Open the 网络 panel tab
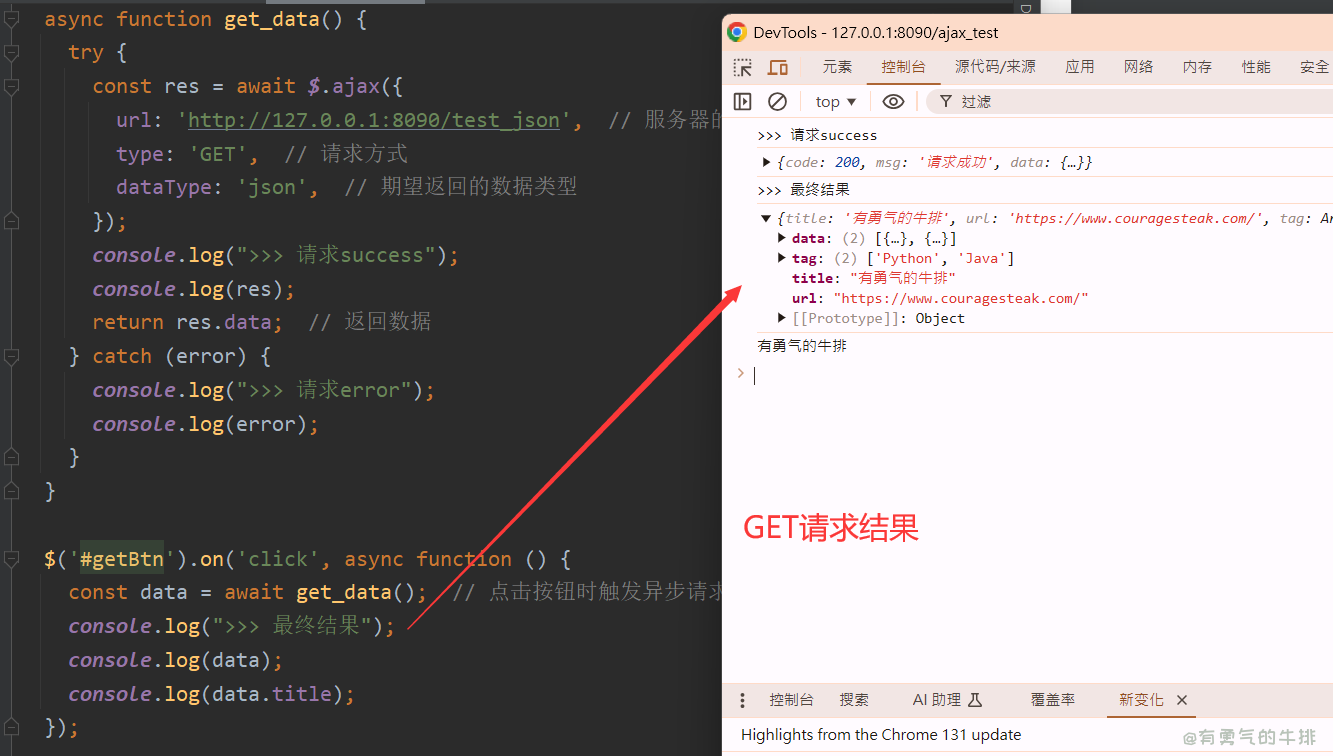Image resolution: width=1333 pixels, height=756 pixels. pyautogui.click(x=1138, y=67)
